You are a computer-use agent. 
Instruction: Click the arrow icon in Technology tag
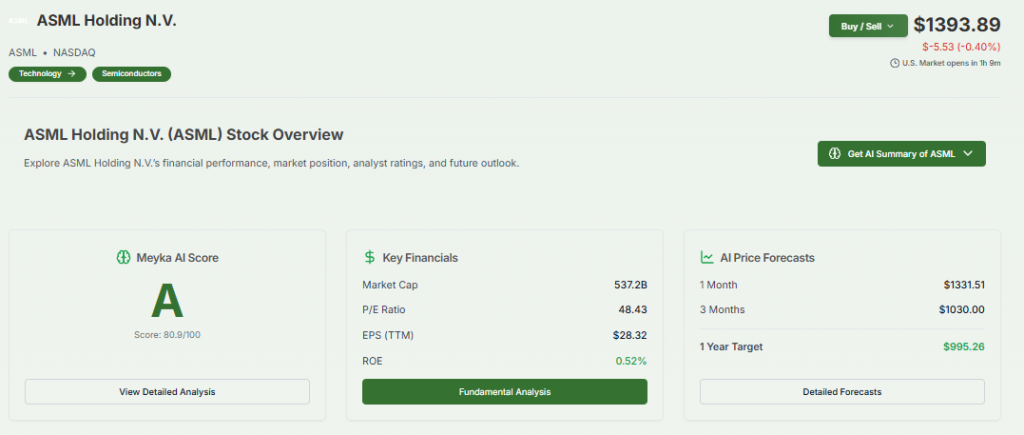point(71,74)
